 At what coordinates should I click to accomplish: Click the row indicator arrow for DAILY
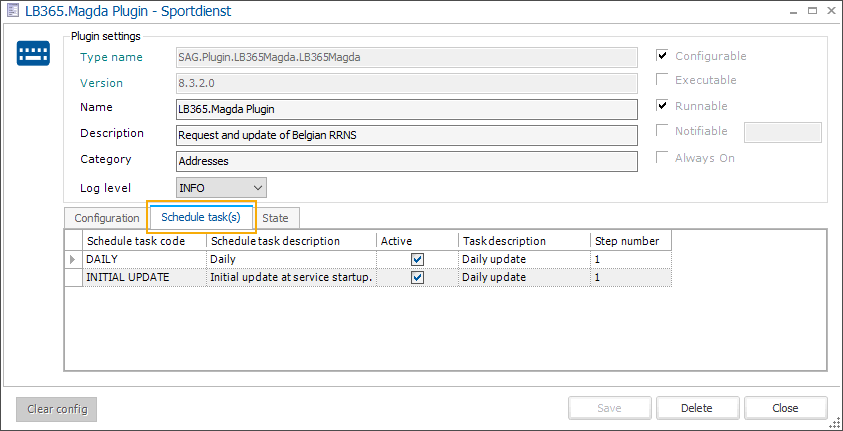(73, 259)
